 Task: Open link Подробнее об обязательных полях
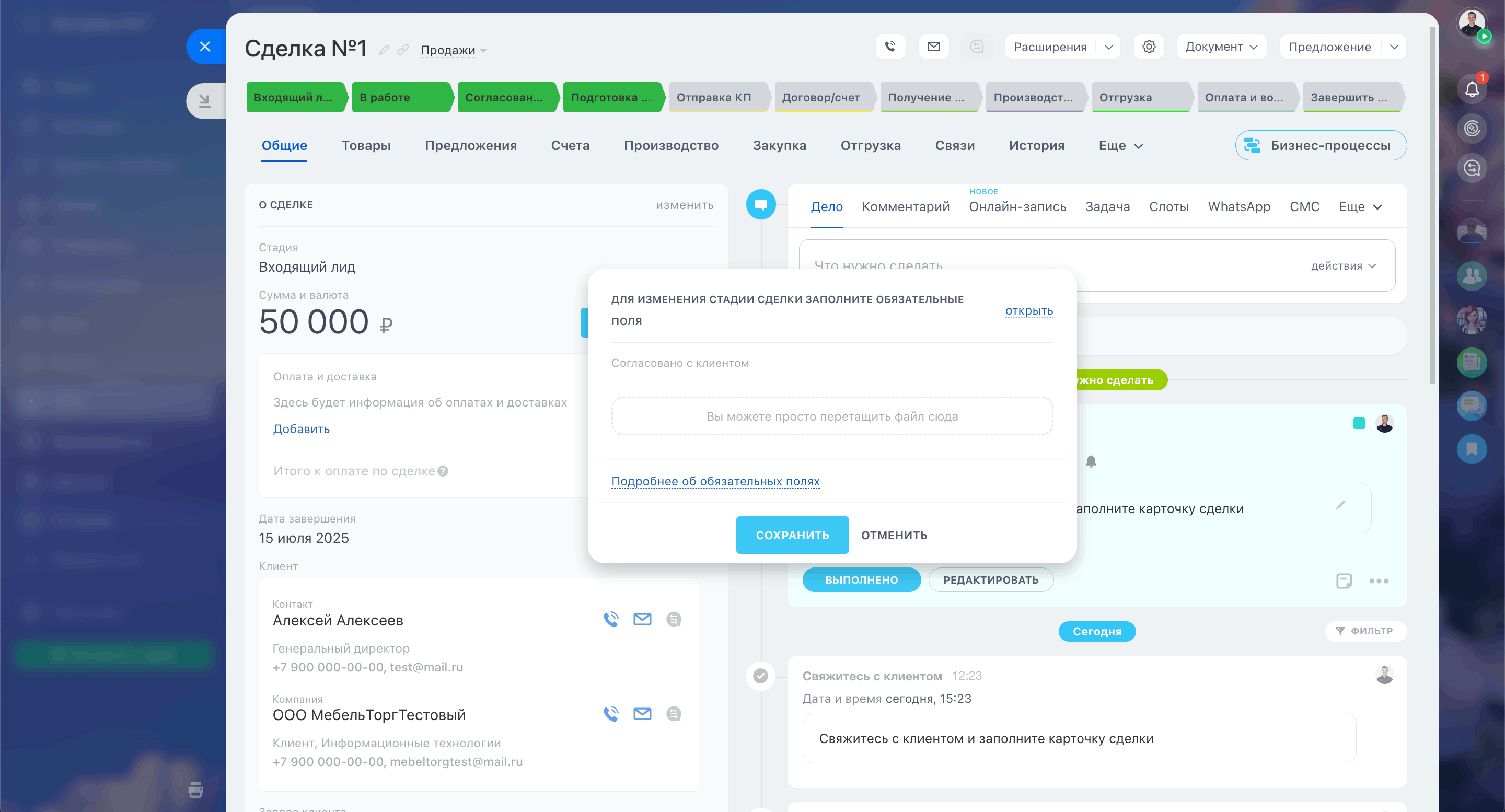tap(715, 481)
